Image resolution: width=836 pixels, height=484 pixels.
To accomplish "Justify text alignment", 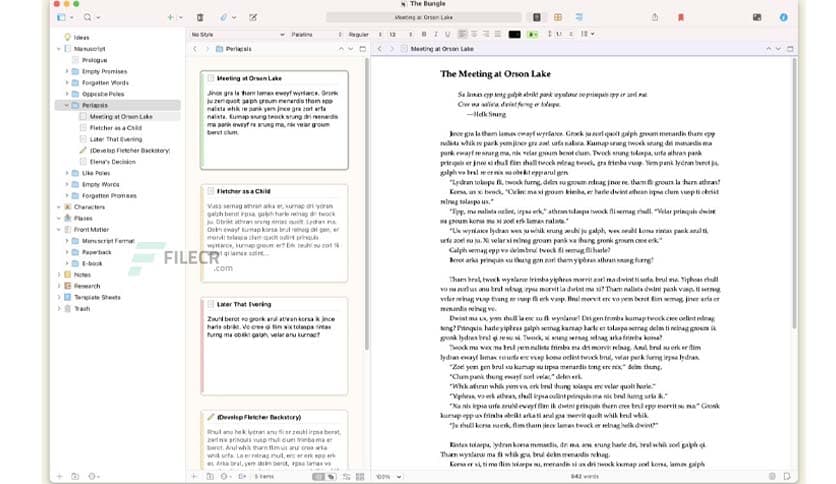I will pos(497,34).
